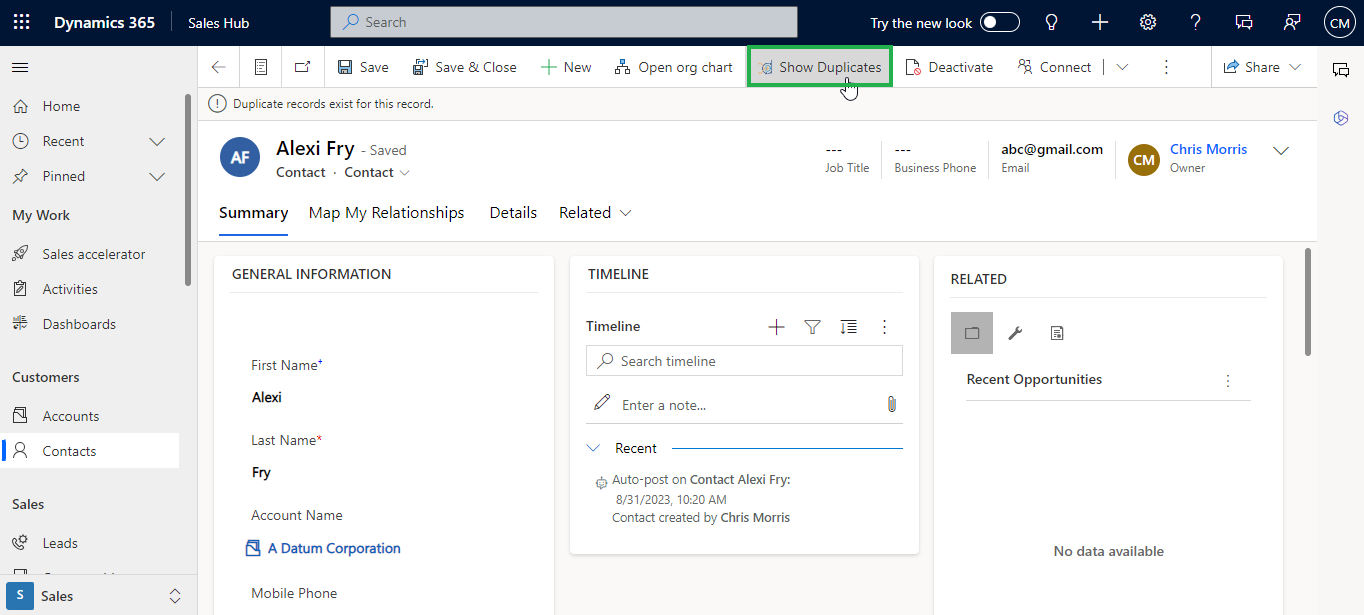This screenshot has height=615, width=1364.
Task: Collapse the hamburger site map menu
Action: coord(20,67)
